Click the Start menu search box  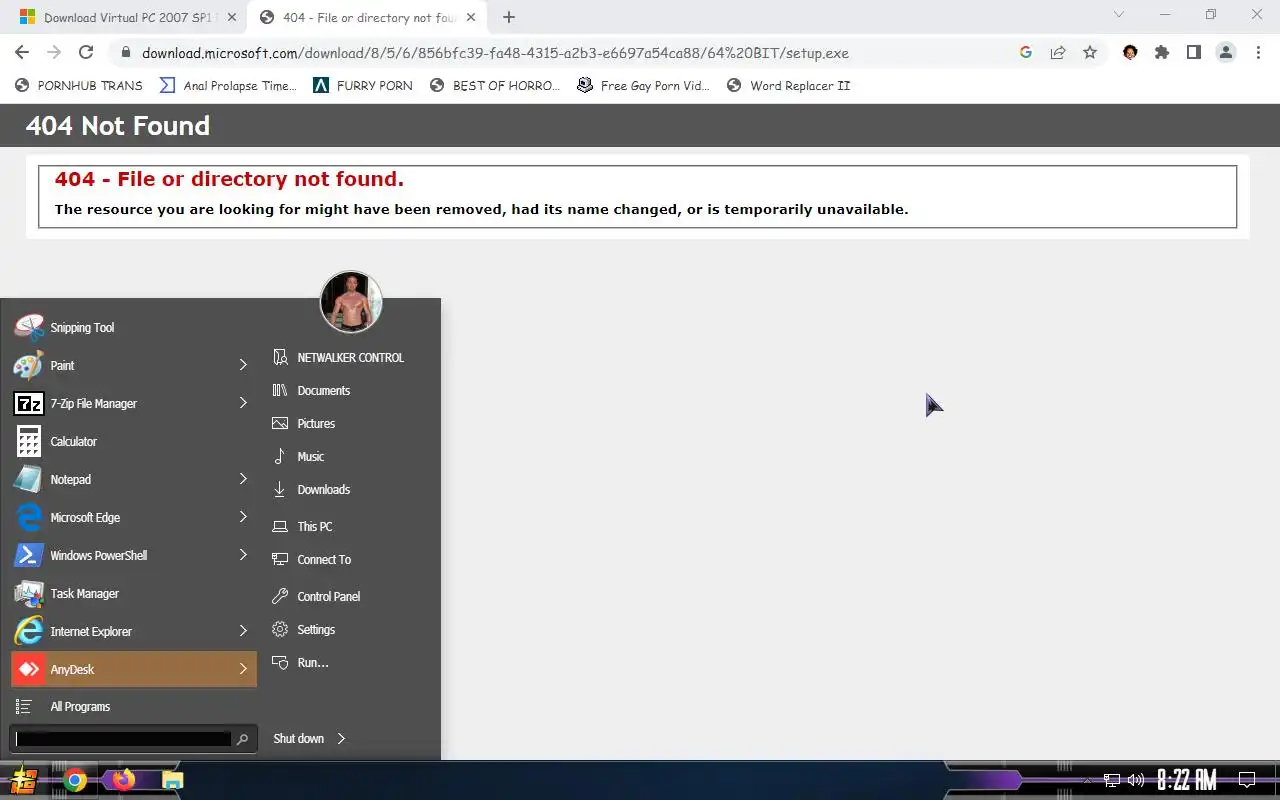[x=124, y=739]
